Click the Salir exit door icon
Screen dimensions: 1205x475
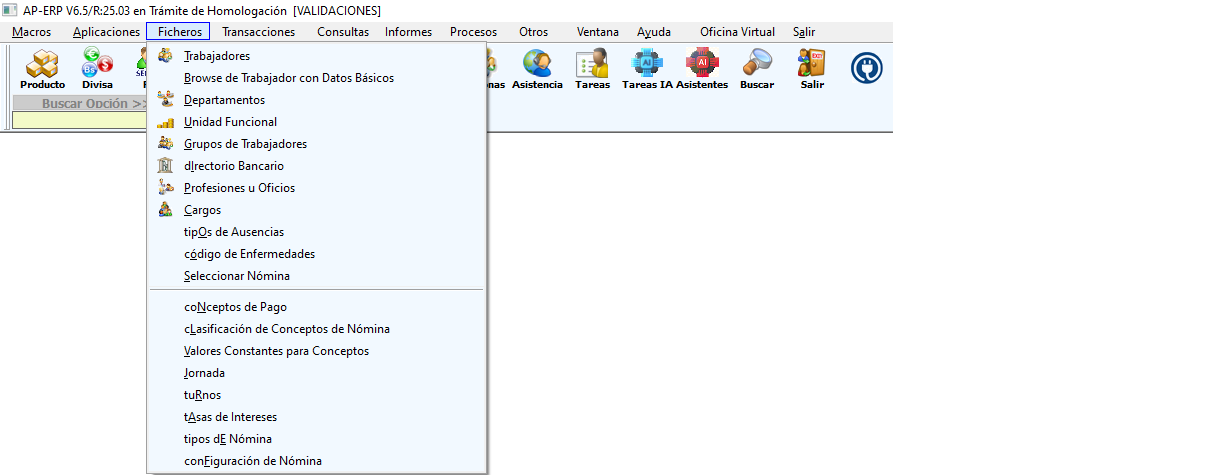(812, 69)
